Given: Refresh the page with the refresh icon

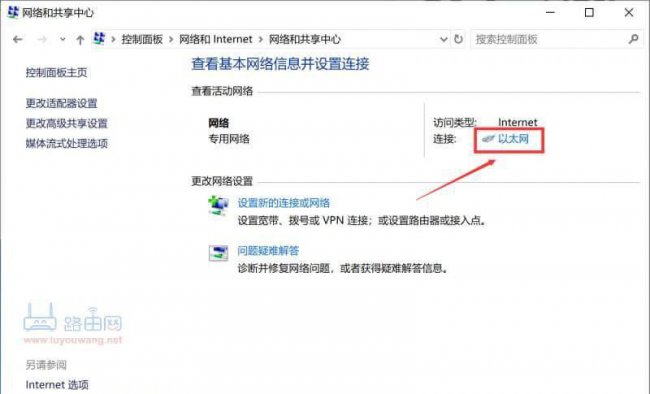Looking at the screenshot, I should [x=458, y=39].
